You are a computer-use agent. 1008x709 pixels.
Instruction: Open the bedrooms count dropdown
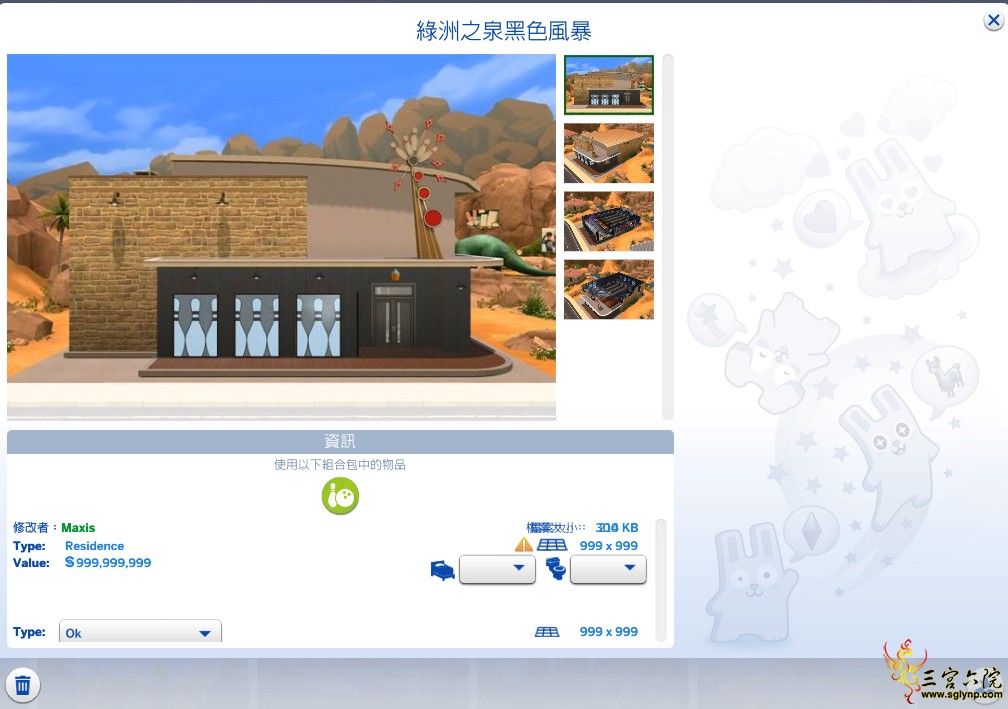pyautogui.click(x=497, y=569)
